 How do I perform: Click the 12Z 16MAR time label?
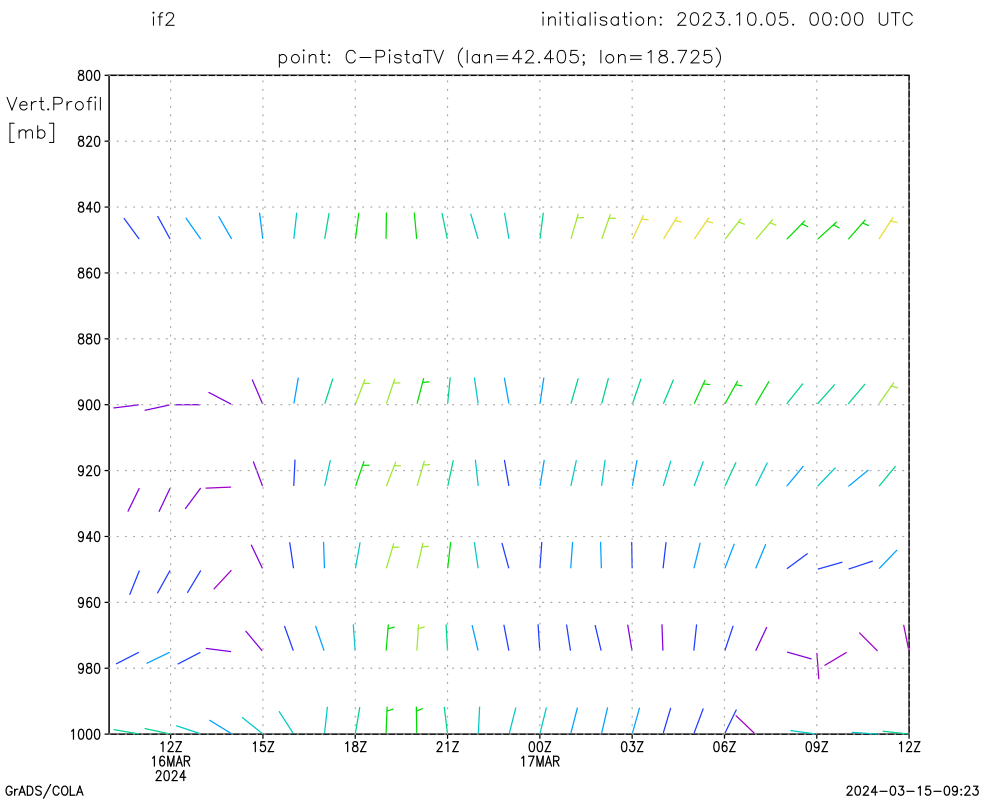tap(170, 753)
